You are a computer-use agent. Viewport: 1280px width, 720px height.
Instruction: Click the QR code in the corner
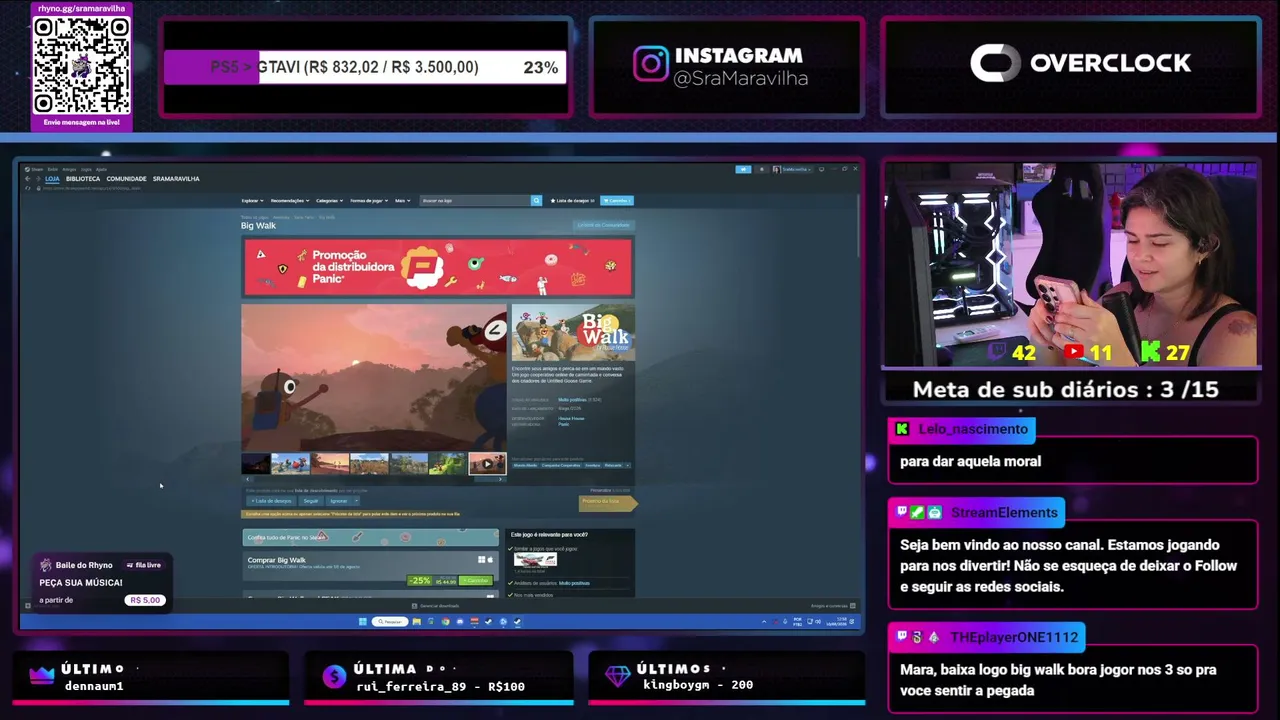[x=82, y=66]
